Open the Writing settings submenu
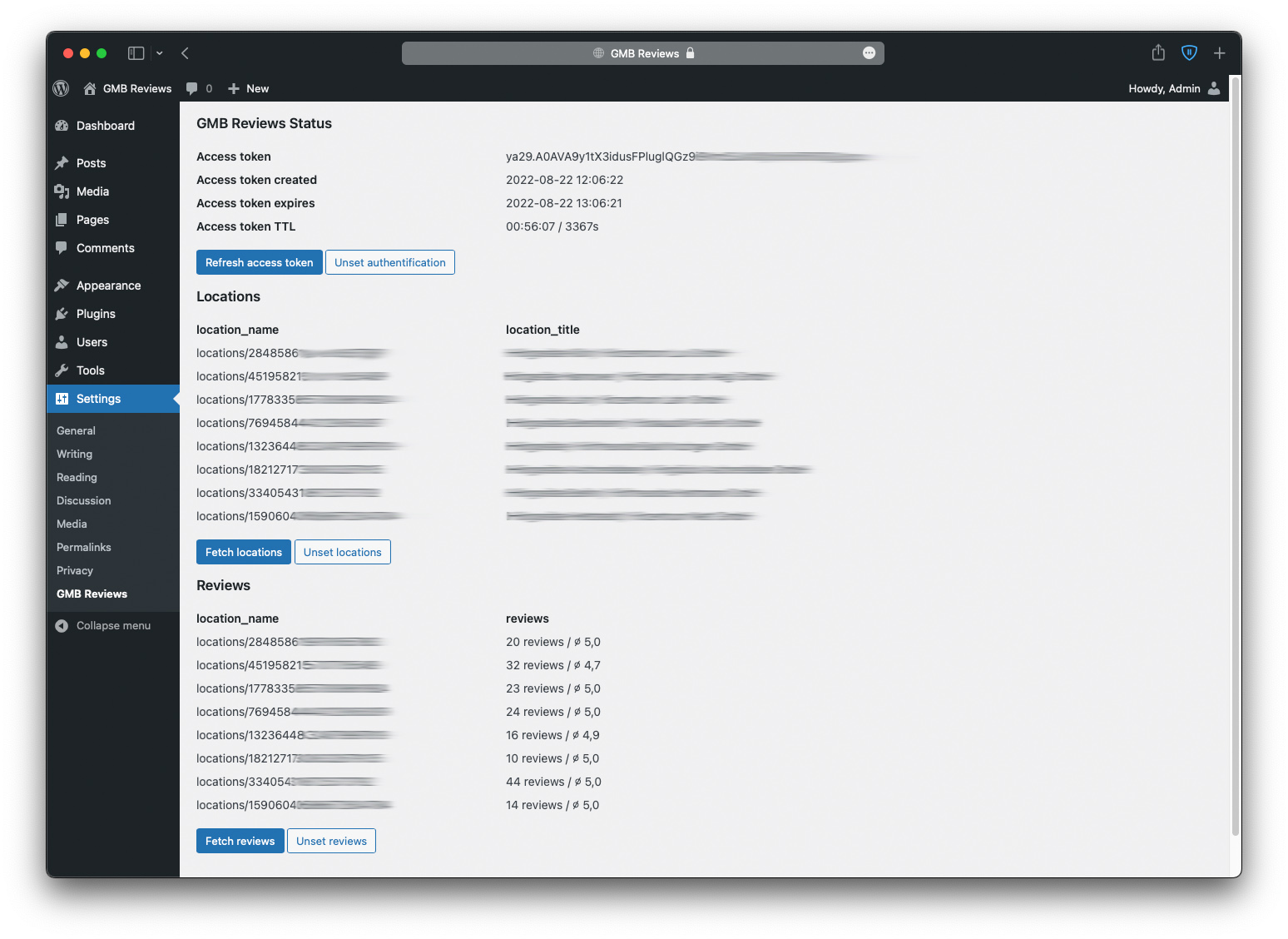 (74, 454)
